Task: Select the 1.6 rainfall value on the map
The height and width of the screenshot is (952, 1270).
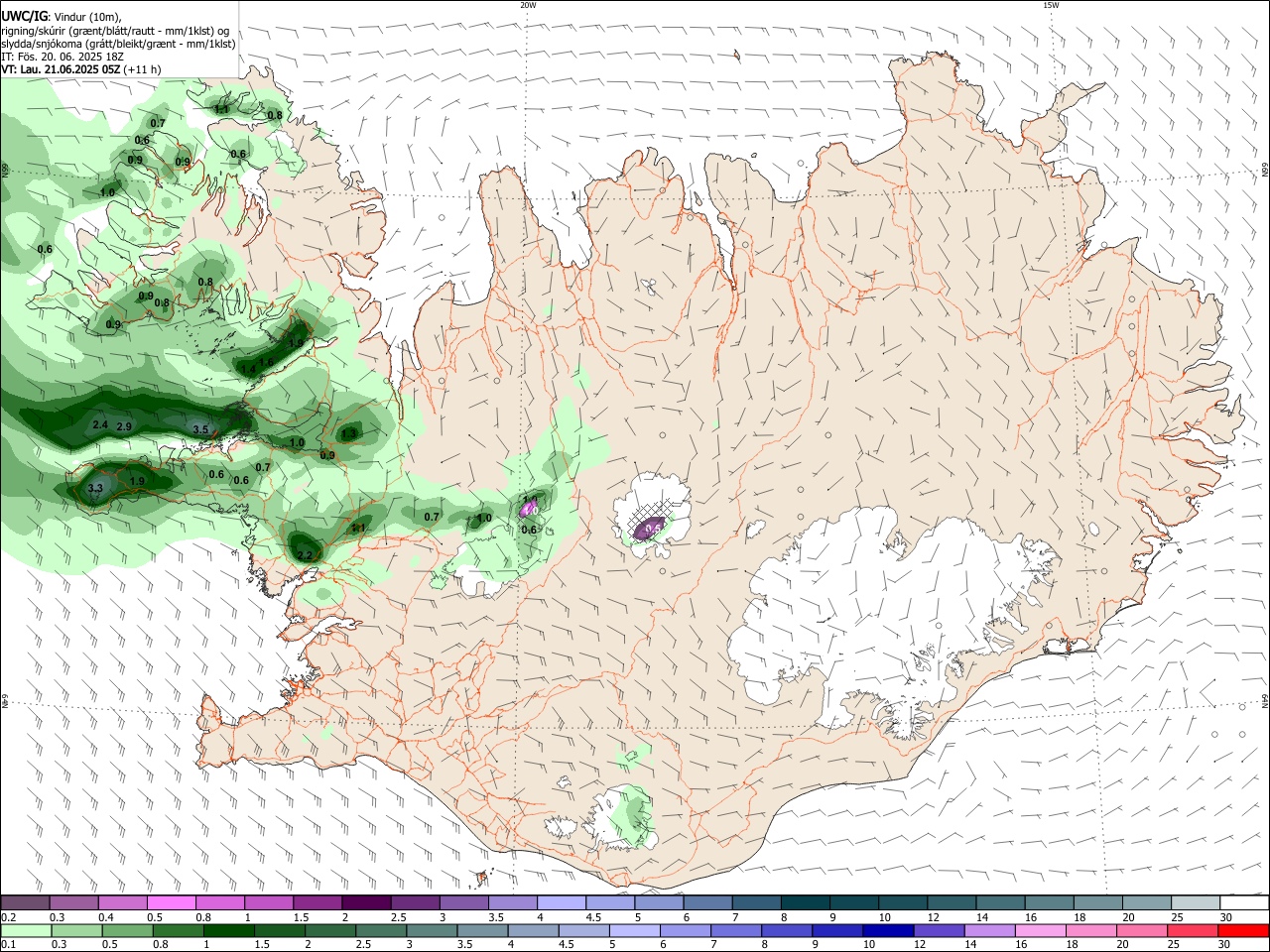Action: tap(266, 362)
